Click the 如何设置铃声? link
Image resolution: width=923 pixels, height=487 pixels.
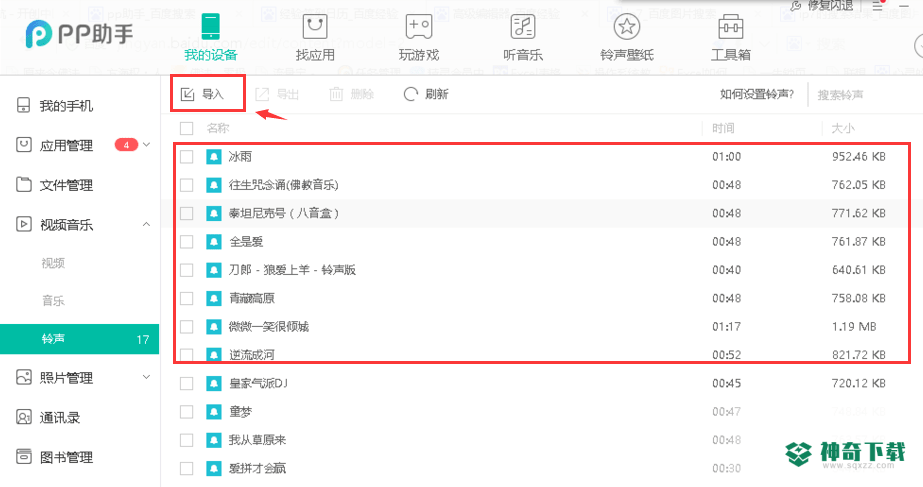click(756, 94)
